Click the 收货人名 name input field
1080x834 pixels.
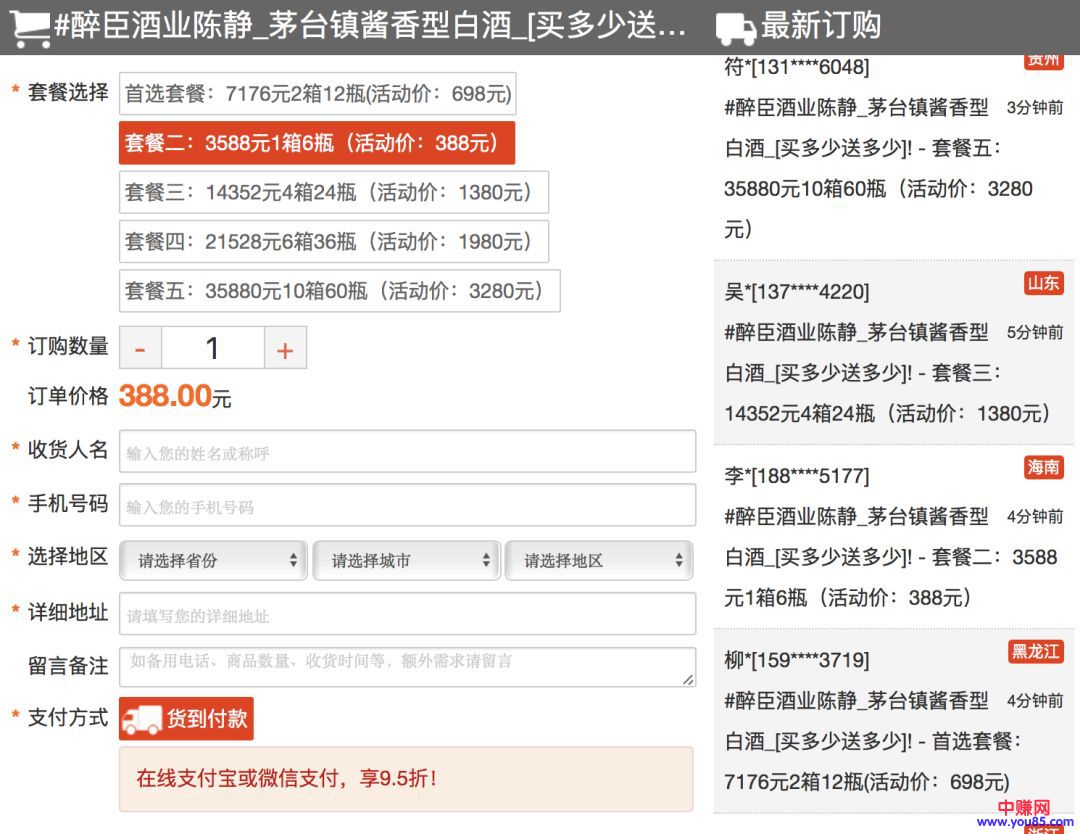click(x=407, y=452)
